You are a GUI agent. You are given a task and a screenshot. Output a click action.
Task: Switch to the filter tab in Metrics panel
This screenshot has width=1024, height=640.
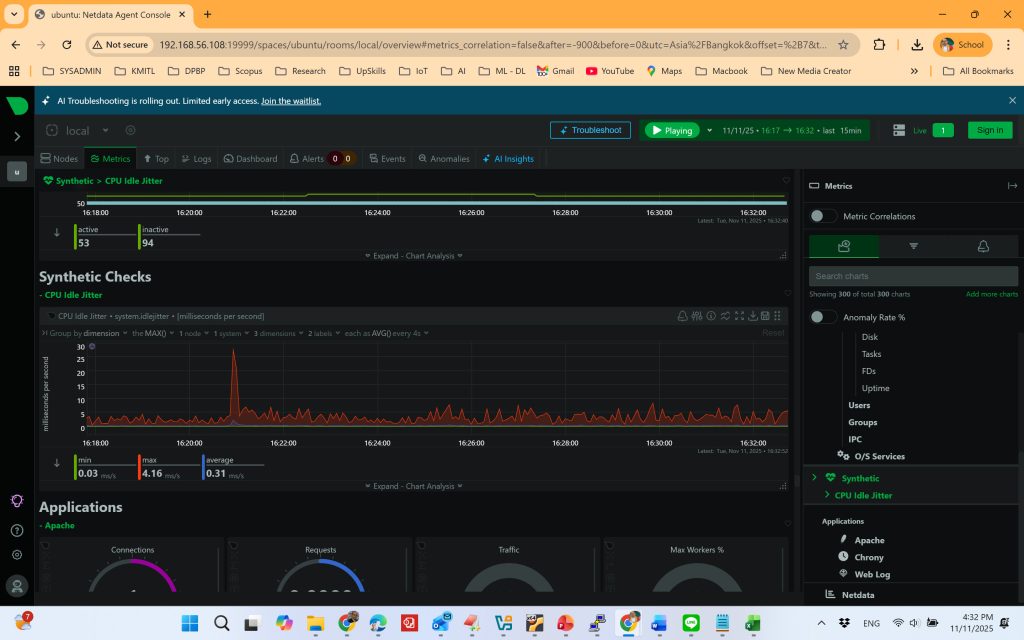click(913, 246)
